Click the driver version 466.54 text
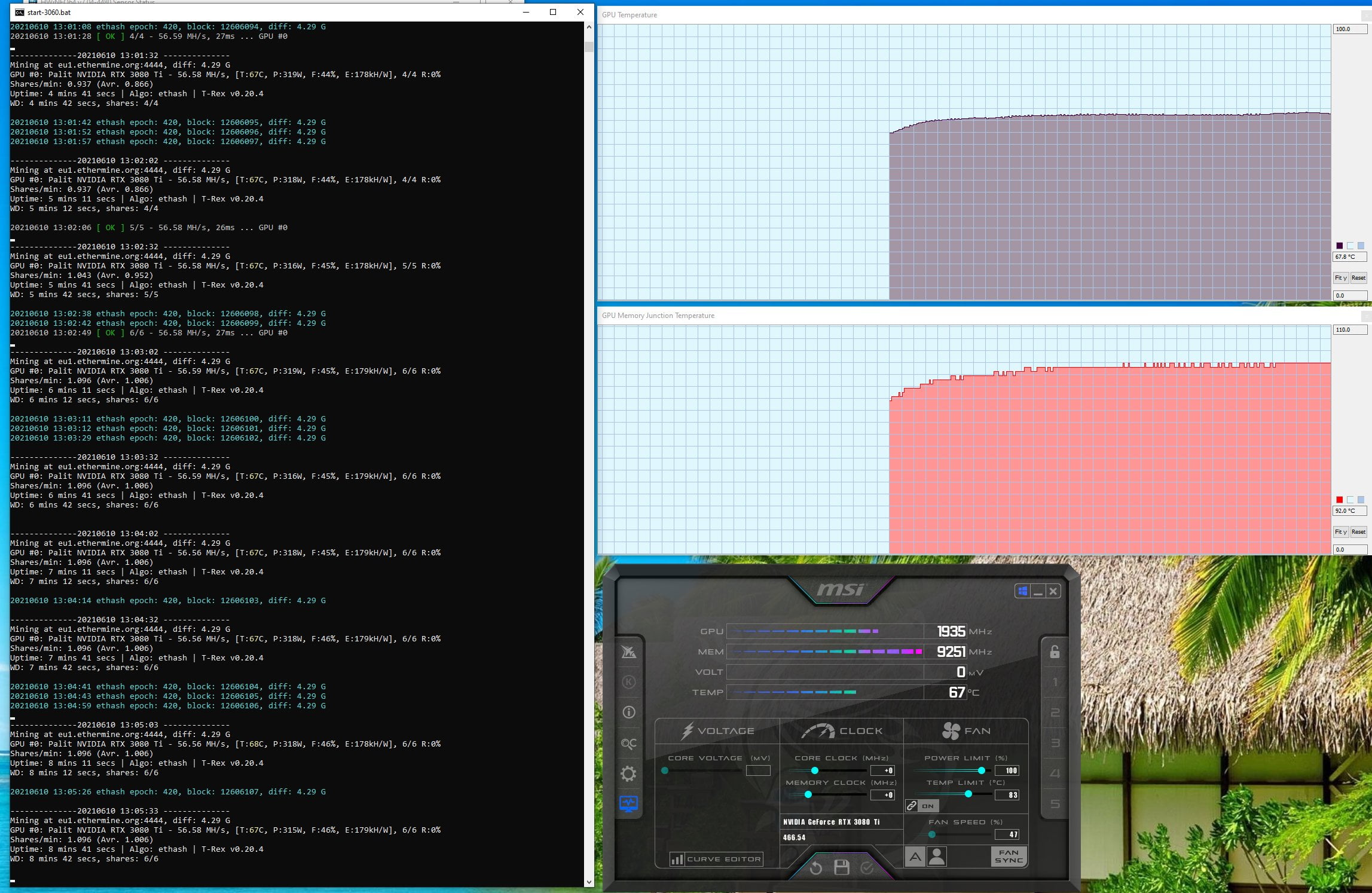The height and width of the screenshot is (893, 1372). [794, 837]
